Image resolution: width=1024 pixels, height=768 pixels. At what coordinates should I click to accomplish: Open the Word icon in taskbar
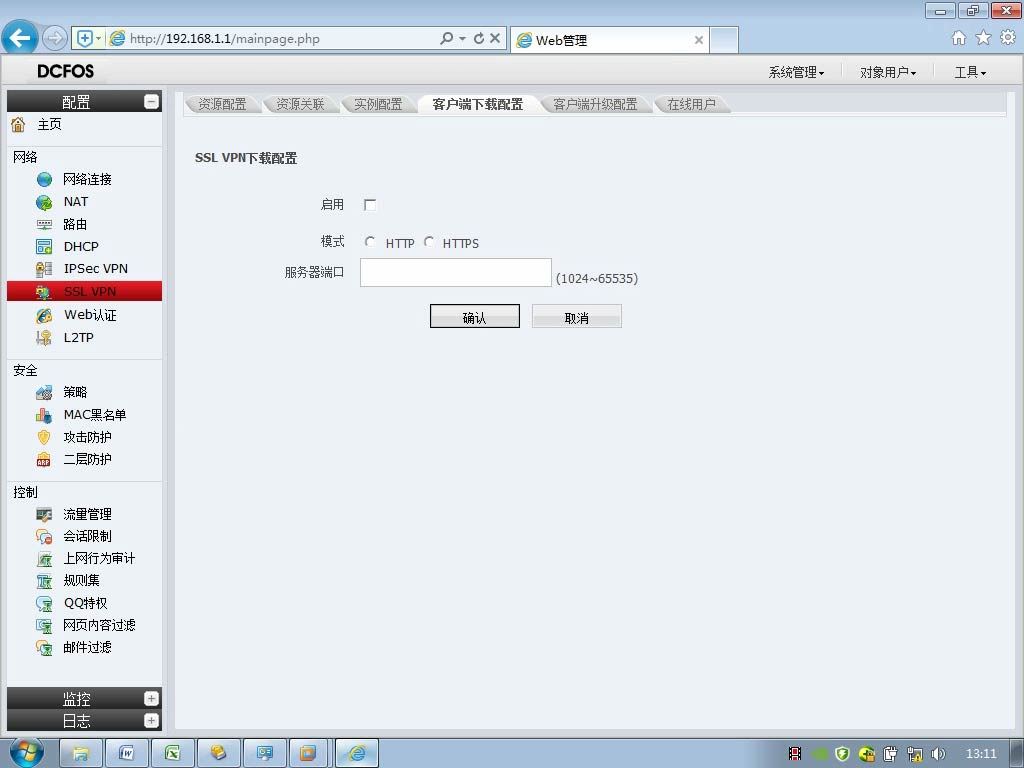(127, 753)
